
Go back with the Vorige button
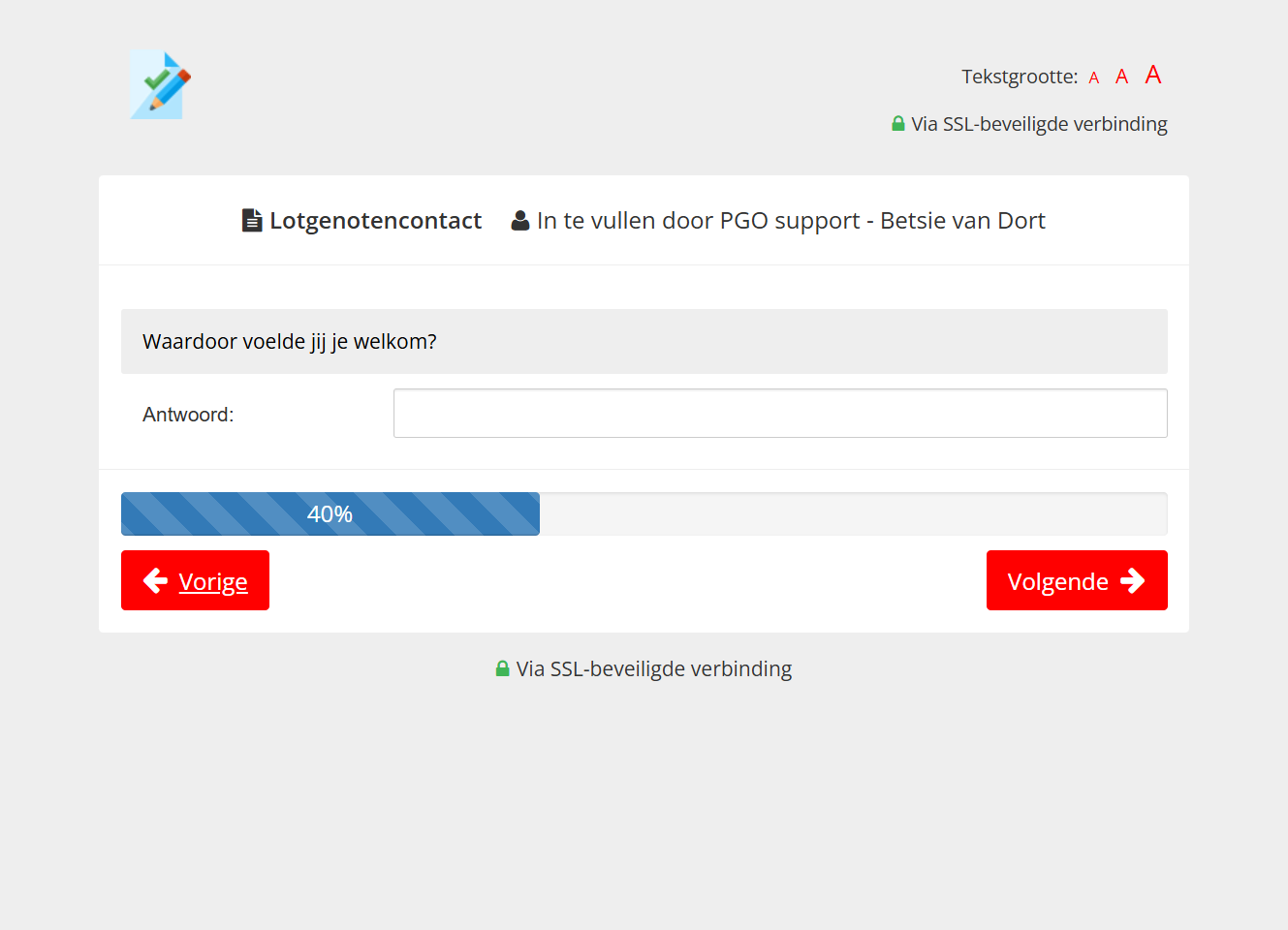(195, 580)
